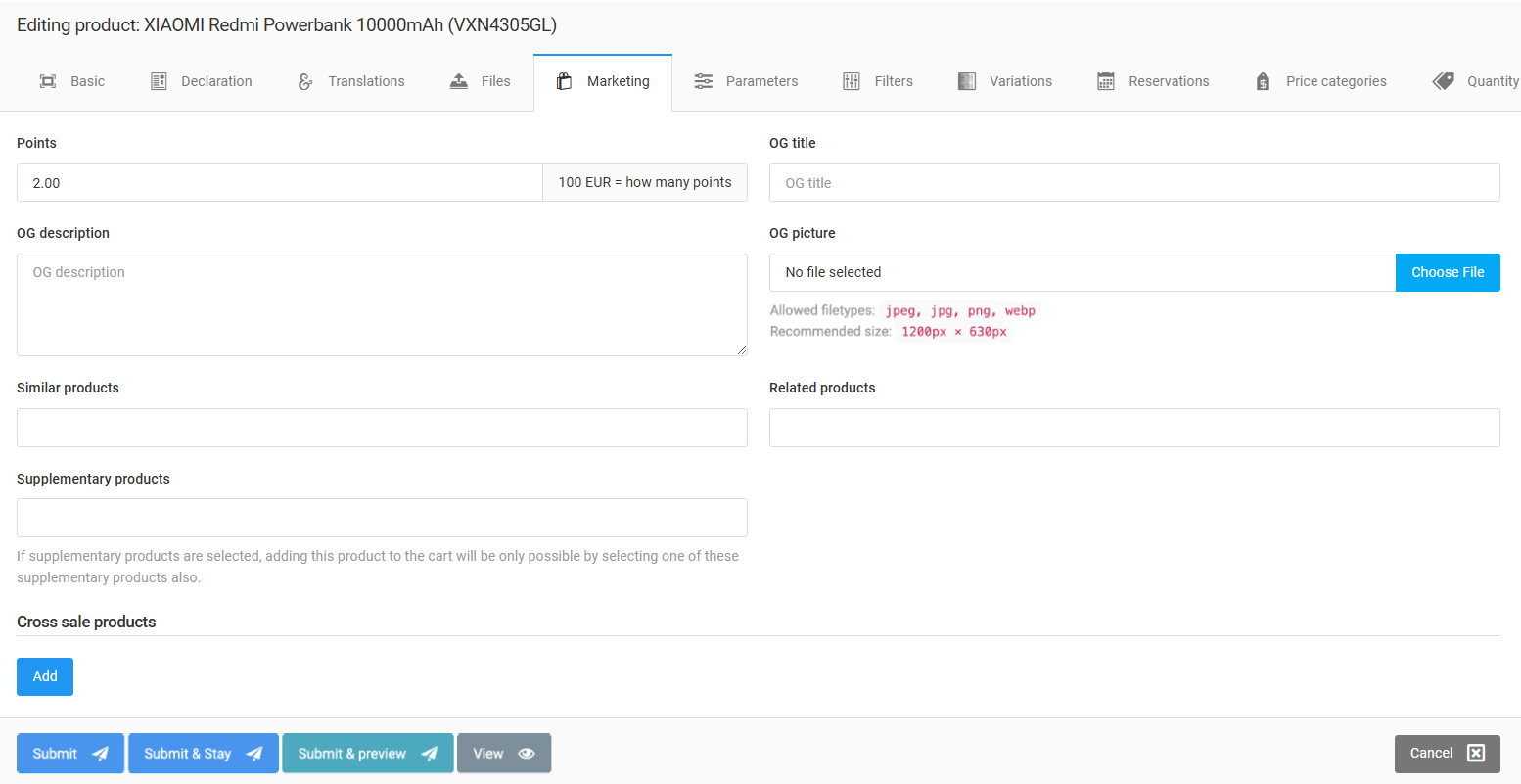Cancel editing the product
Viewport: 1521px width, 784px height.
(1447, 754)
